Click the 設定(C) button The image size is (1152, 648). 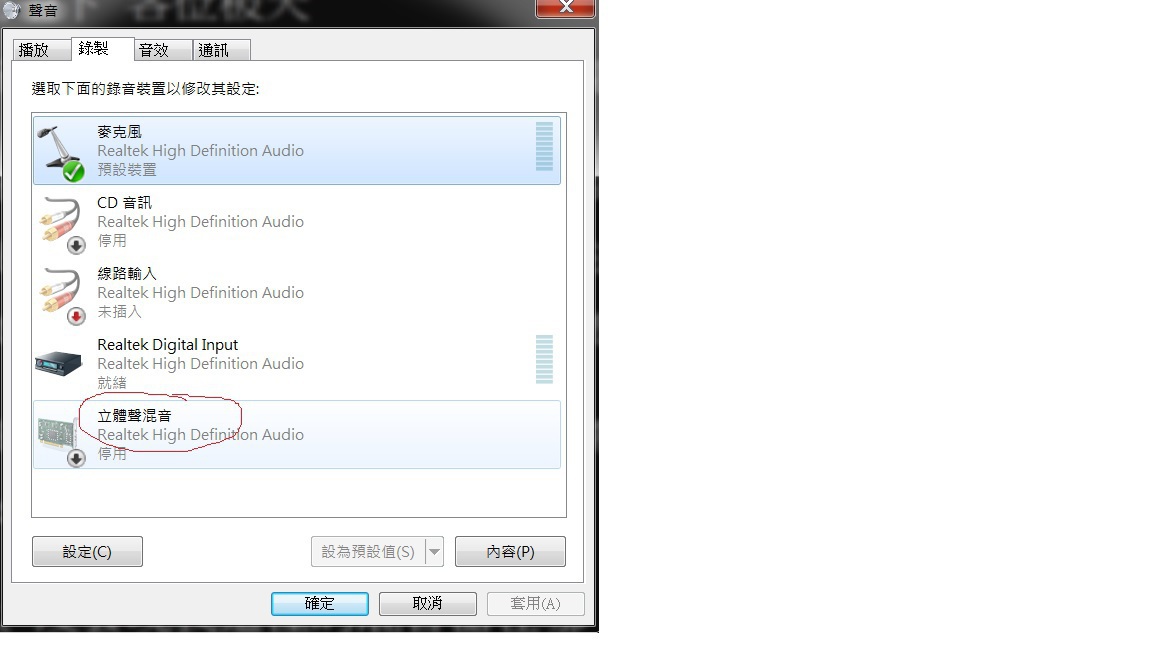[x=87, y=552]
